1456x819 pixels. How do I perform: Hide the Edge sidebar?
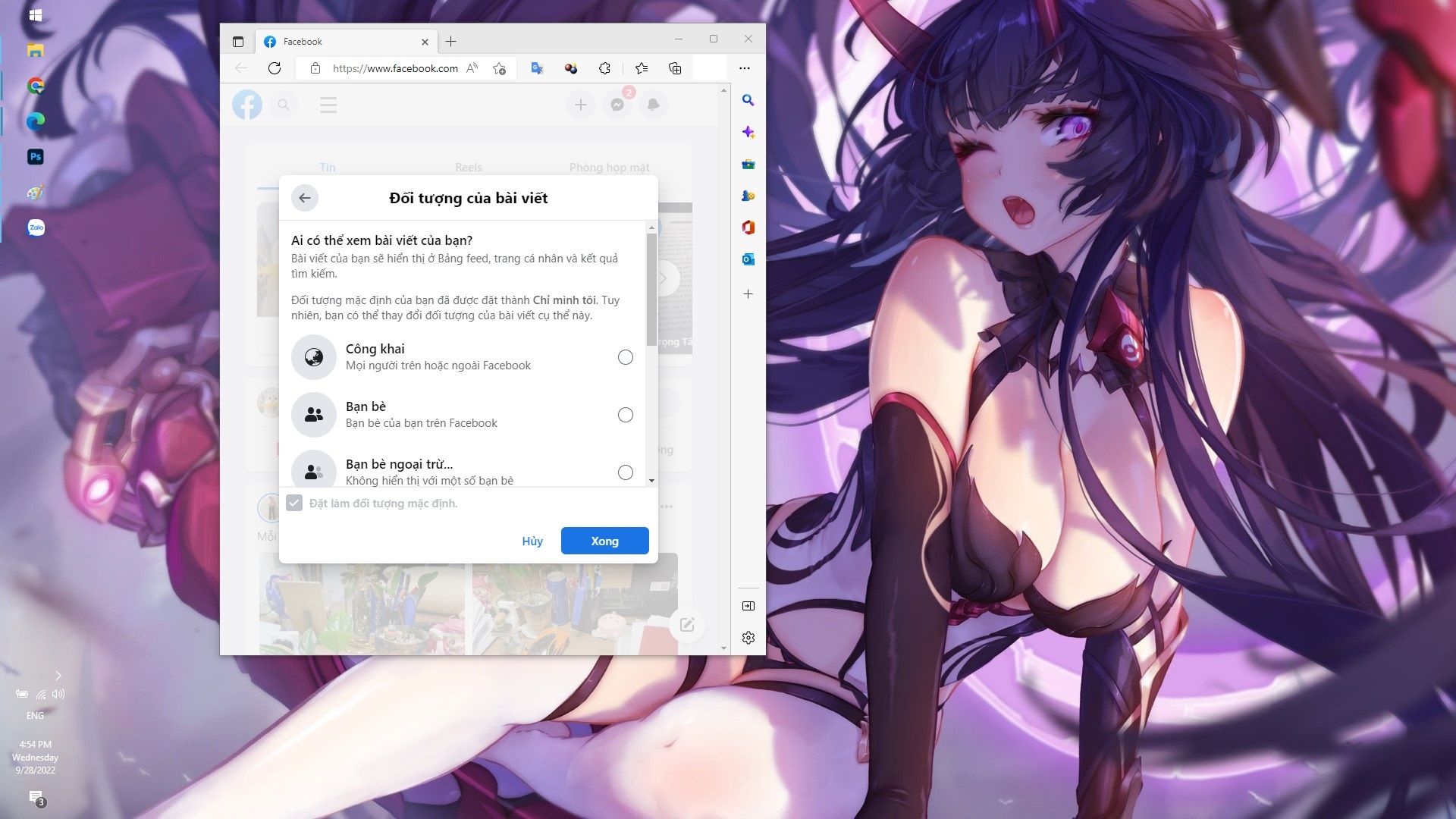point(748,606)
